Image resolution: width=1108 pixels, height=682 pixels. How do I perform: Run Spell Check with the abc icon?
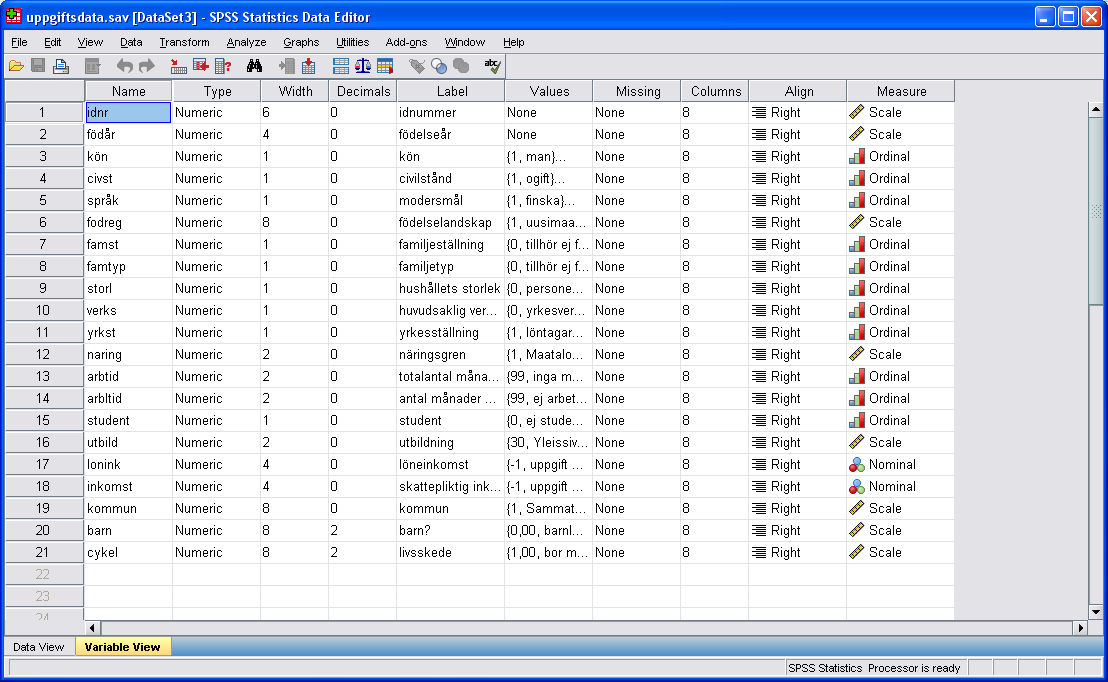tap(493, 66)
